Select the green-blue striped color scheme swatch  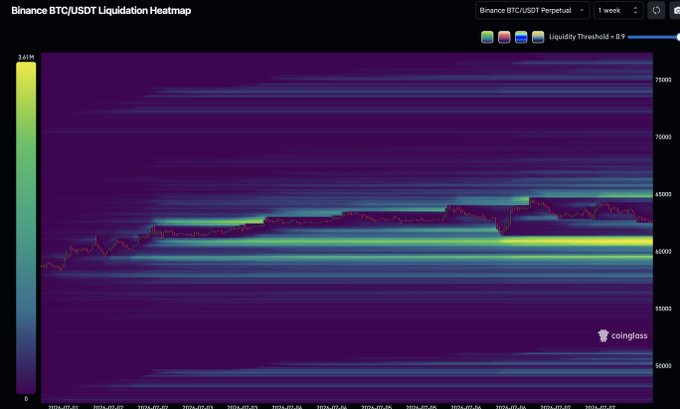click(521, 37)
